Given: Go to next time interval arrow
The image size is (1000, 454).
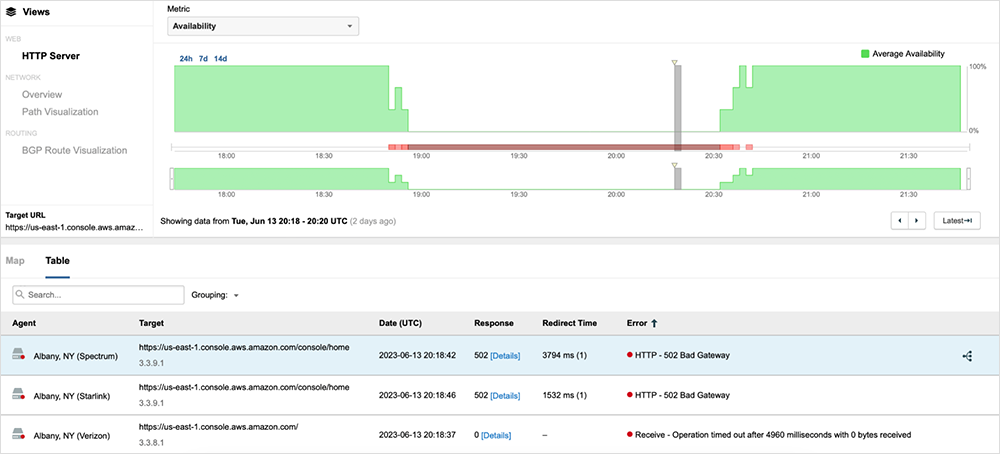Looking at the screenshot, I should point(916,220).
